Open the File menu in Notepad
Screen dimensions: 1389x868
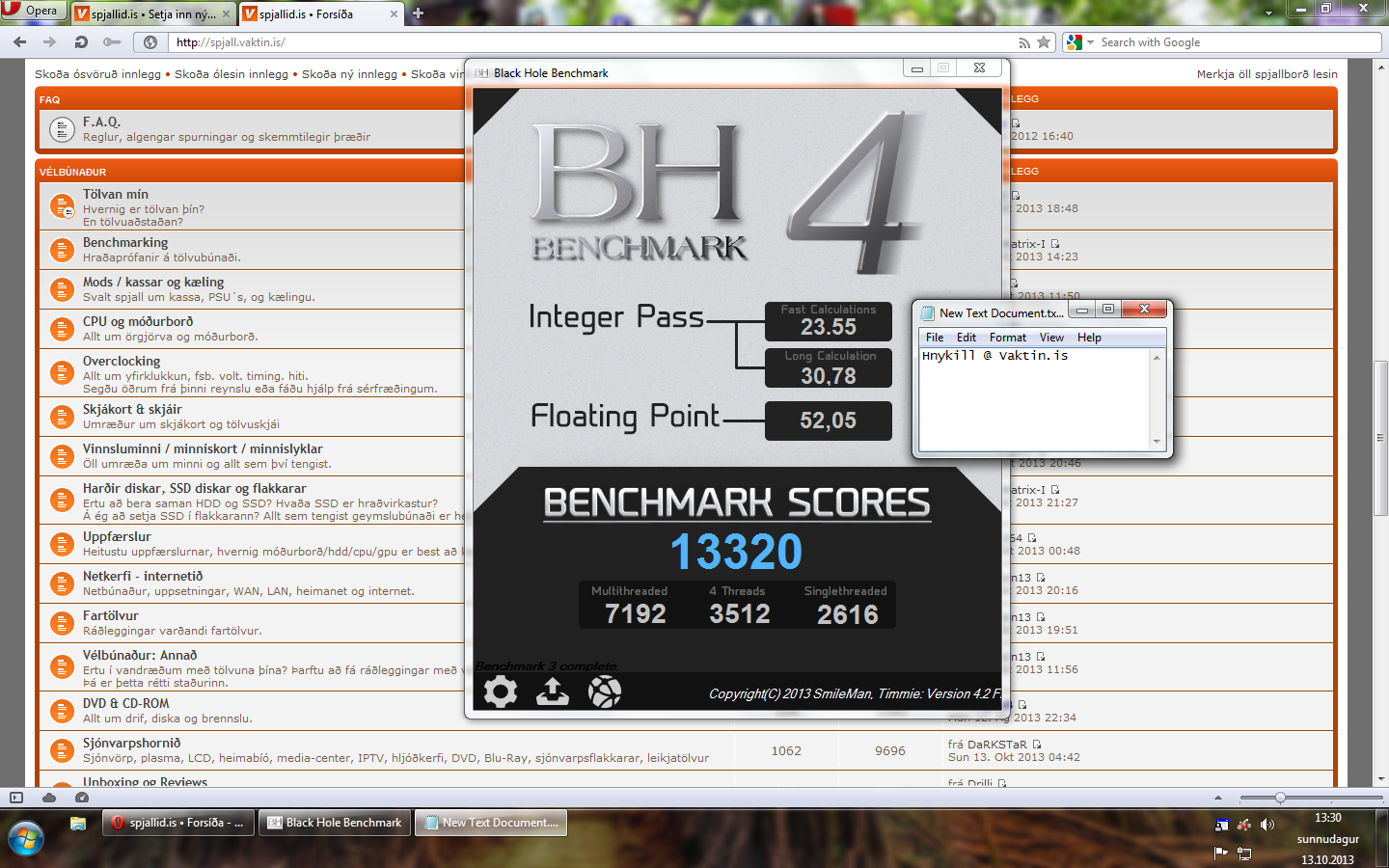pyautogui.click(x=935, y=338)
